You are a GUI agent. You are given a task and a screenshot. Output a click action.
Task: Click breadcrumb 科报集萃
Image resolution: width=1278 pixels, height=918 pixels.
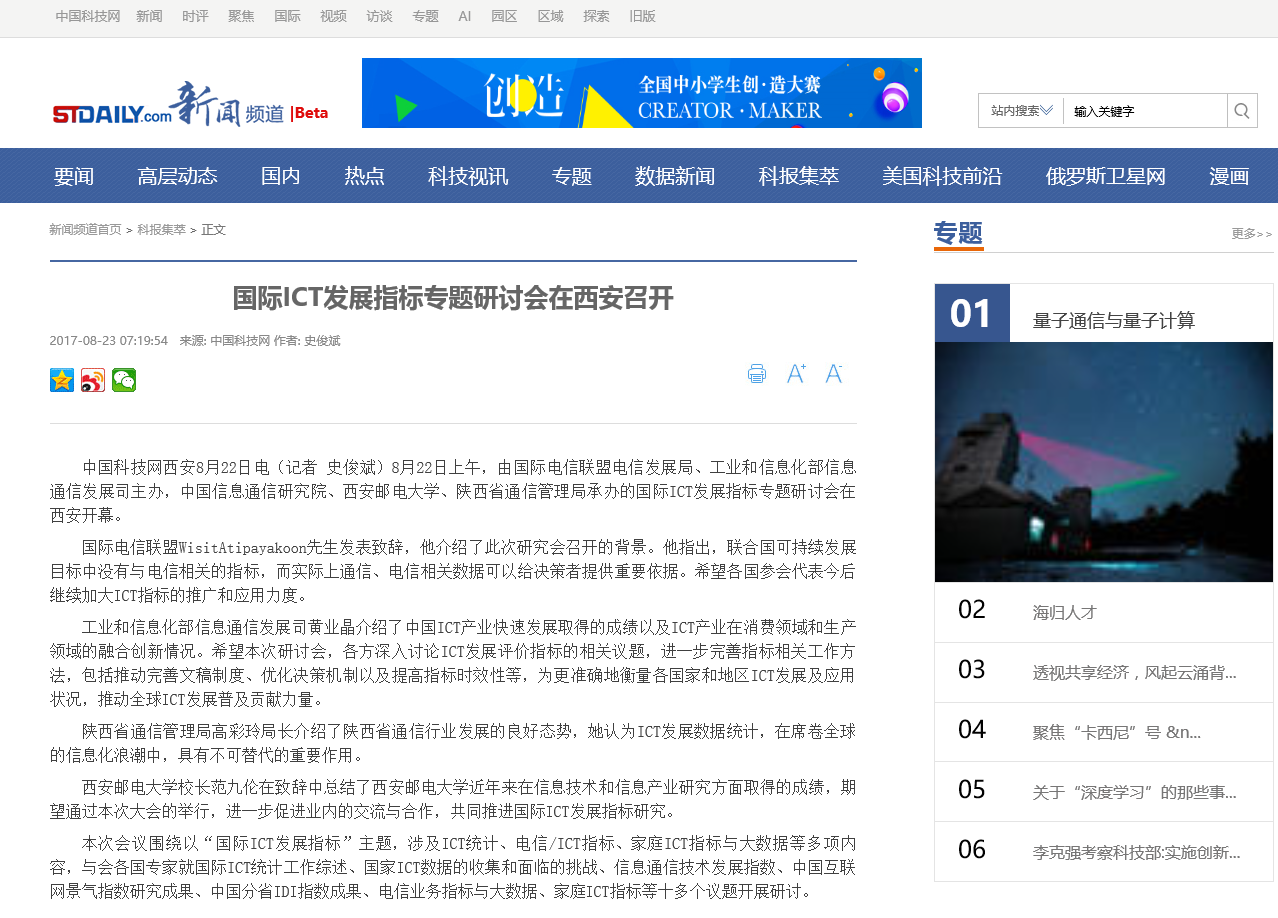point(161,230)
